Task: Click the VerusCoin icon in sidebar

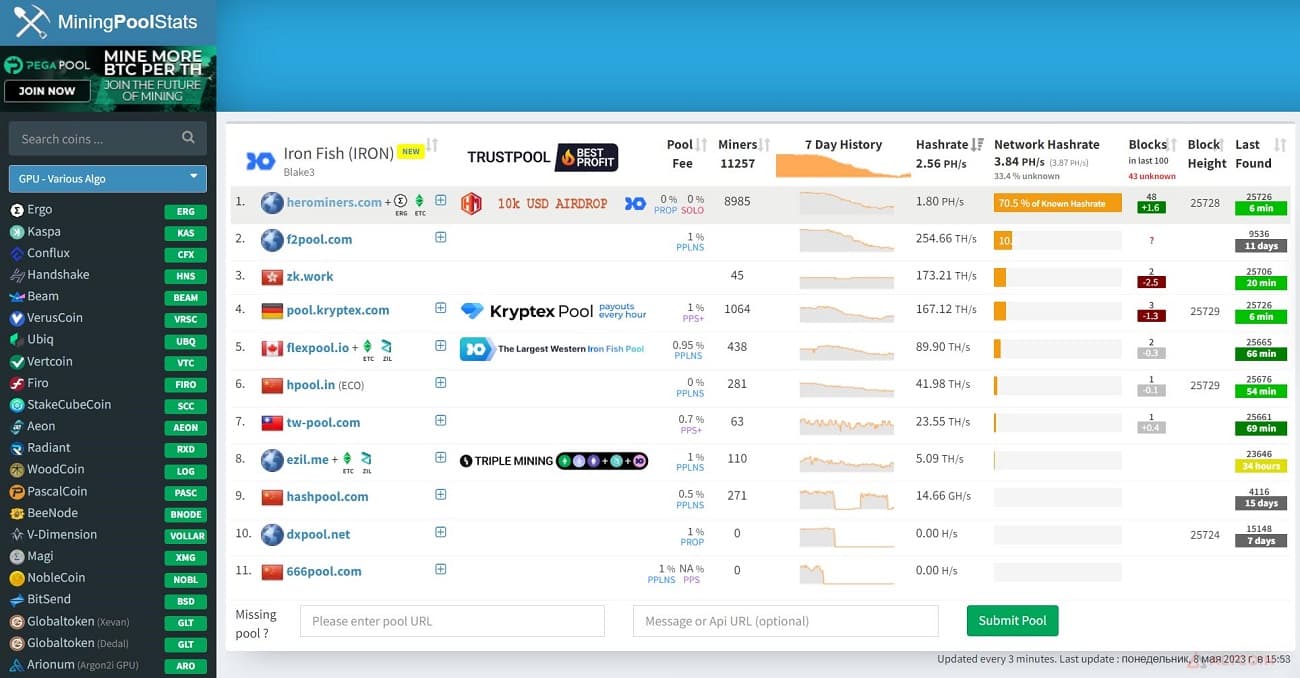Action: [x=17, y=318]
